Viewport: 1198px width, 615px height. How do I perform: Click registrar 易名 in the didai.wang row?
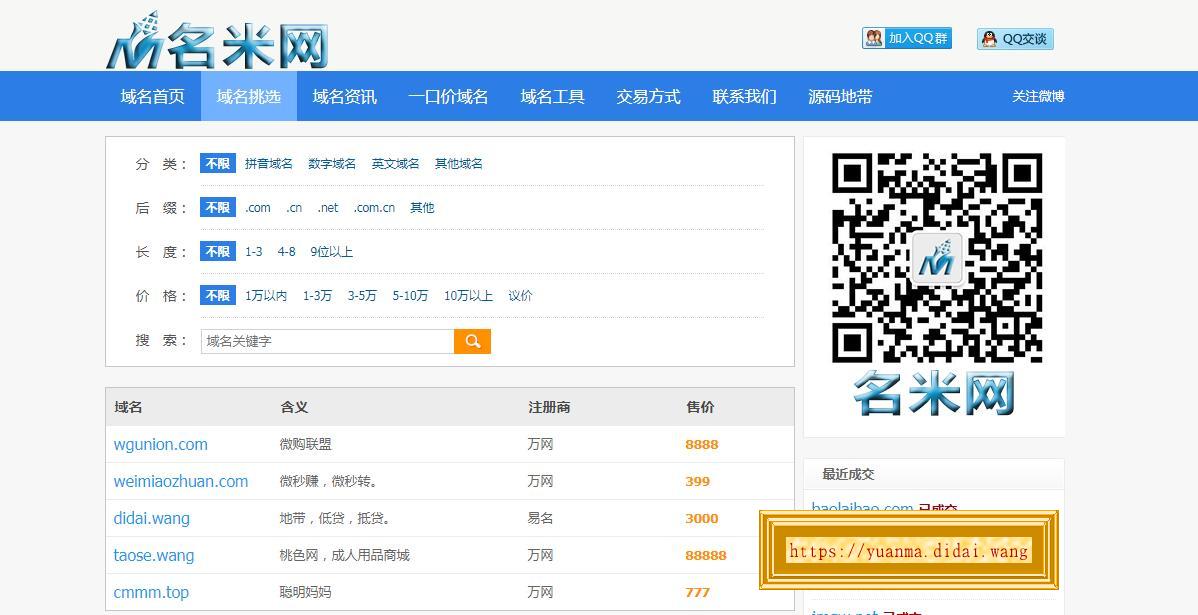click(540, 519)
